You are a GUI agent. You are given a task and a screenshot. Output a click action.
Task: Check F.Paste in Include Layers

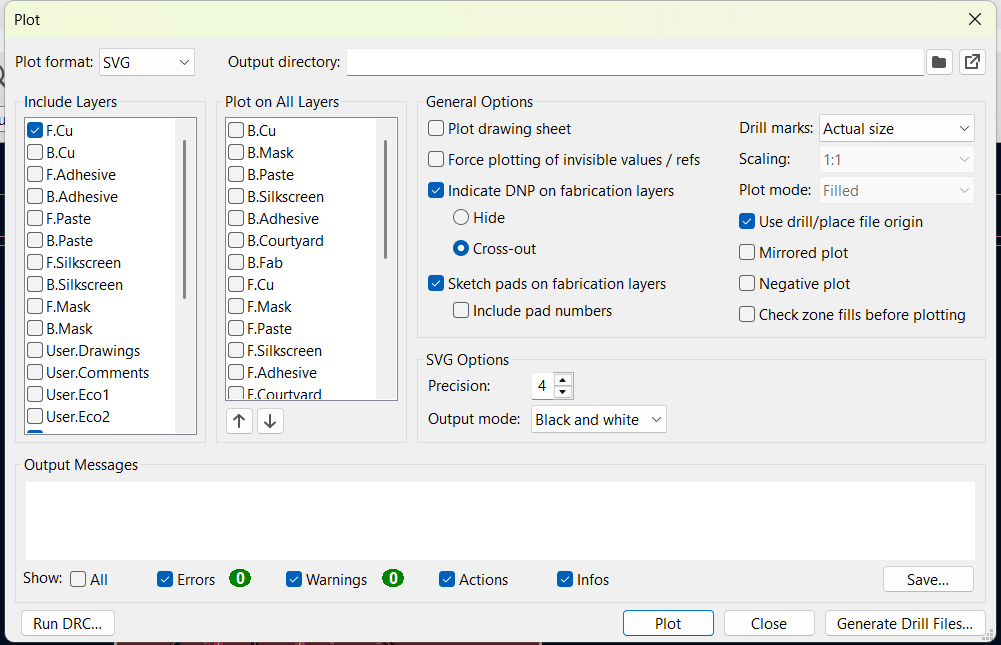[35, 218]
